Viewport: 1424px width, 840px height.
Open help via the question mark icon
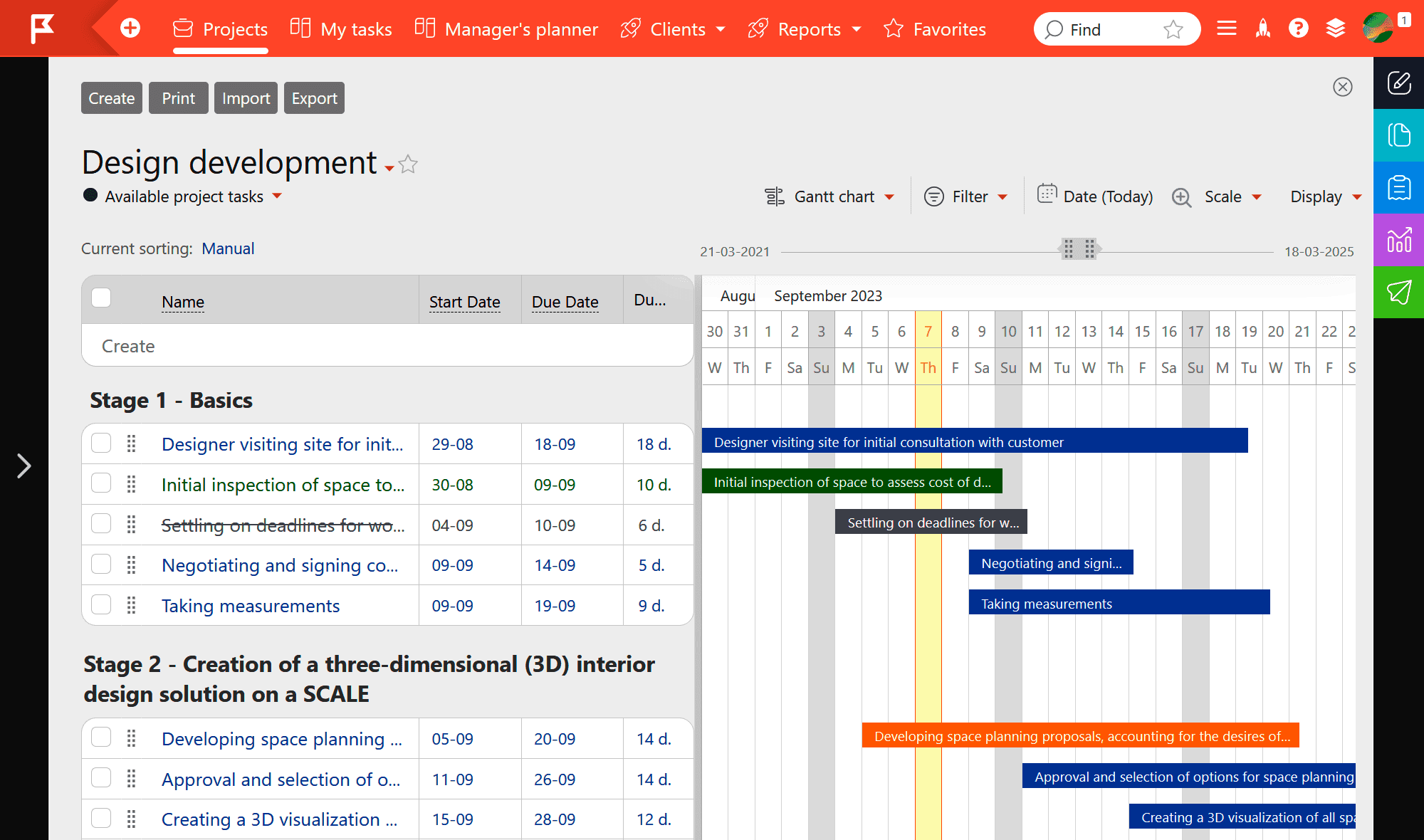1299,28
